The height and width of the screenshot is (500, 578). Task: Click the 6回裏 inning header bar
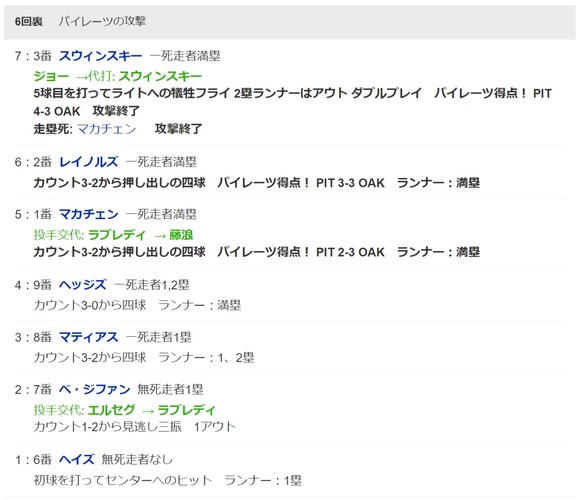coord(289,22)
